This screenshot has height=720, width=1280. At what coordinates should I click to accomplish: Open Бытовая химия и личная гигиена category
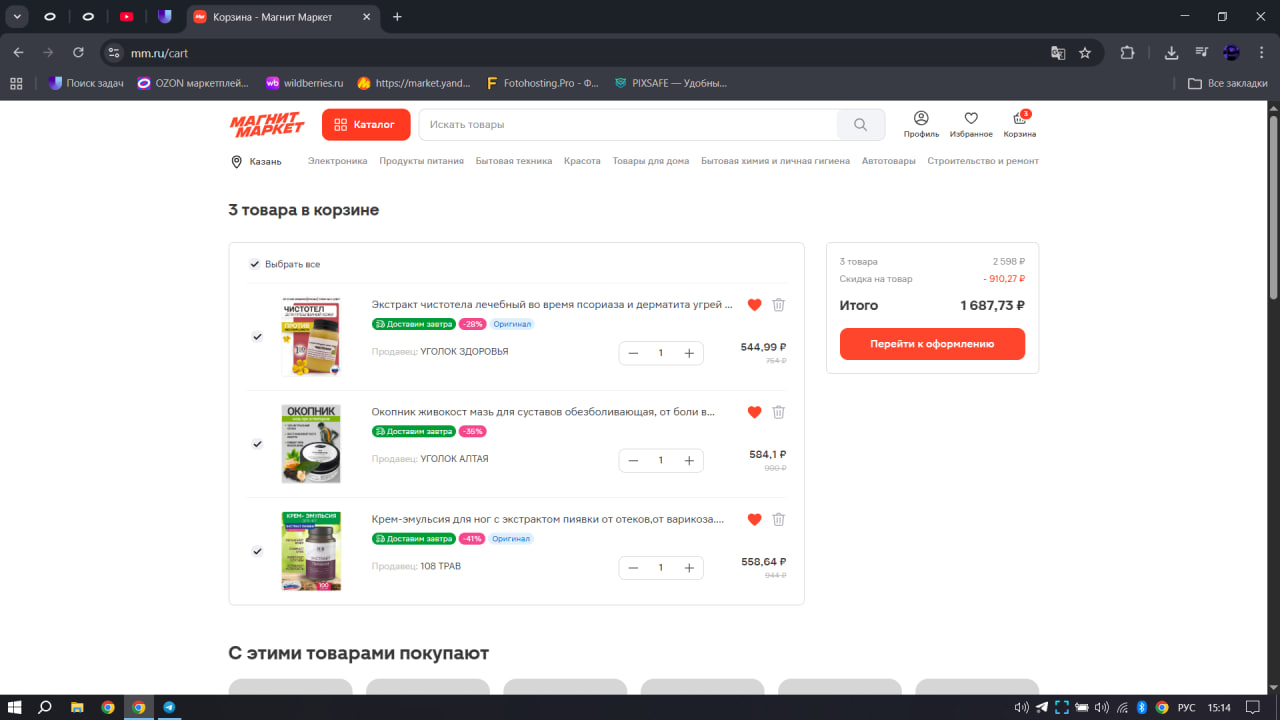(775, 161)
